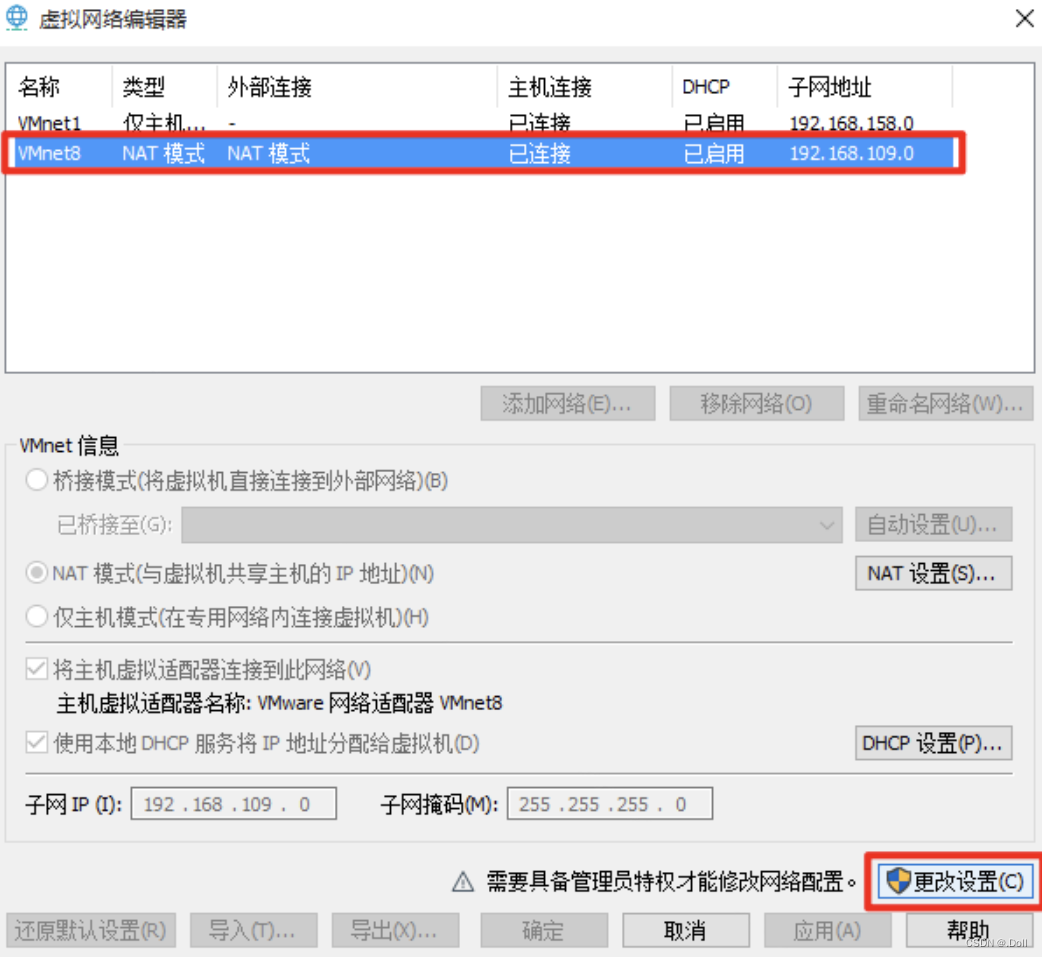Open DHCP Settings (DHCP 设置) dialog
Viewport: 1042px width, 957px height.
(x=934, y=742)
